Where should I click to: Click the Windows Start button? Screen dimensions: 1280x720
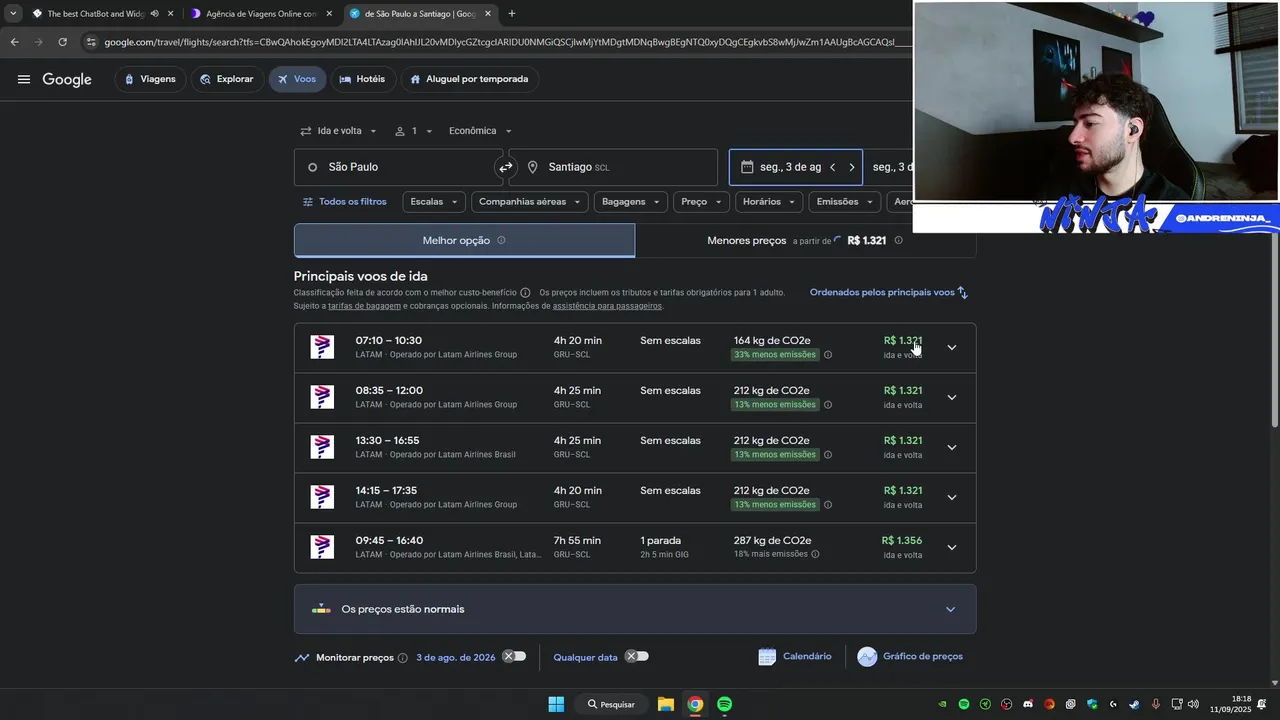click(556, 704)
